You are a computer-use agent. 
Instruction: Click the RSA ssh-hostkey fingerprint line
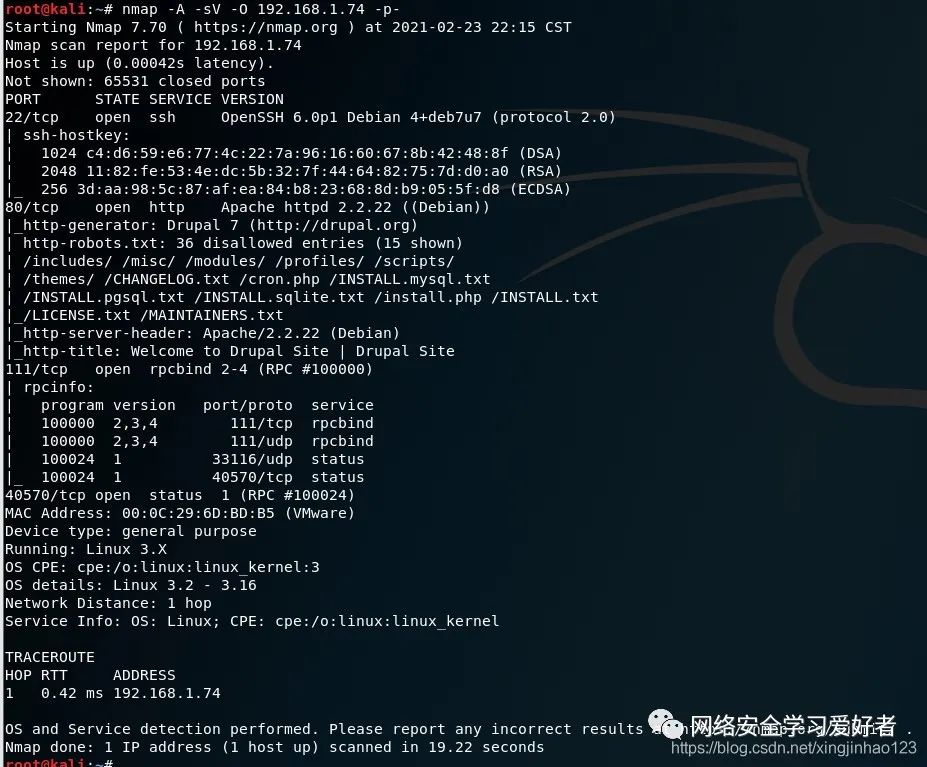pyautogui.click(x=301, y=171)
